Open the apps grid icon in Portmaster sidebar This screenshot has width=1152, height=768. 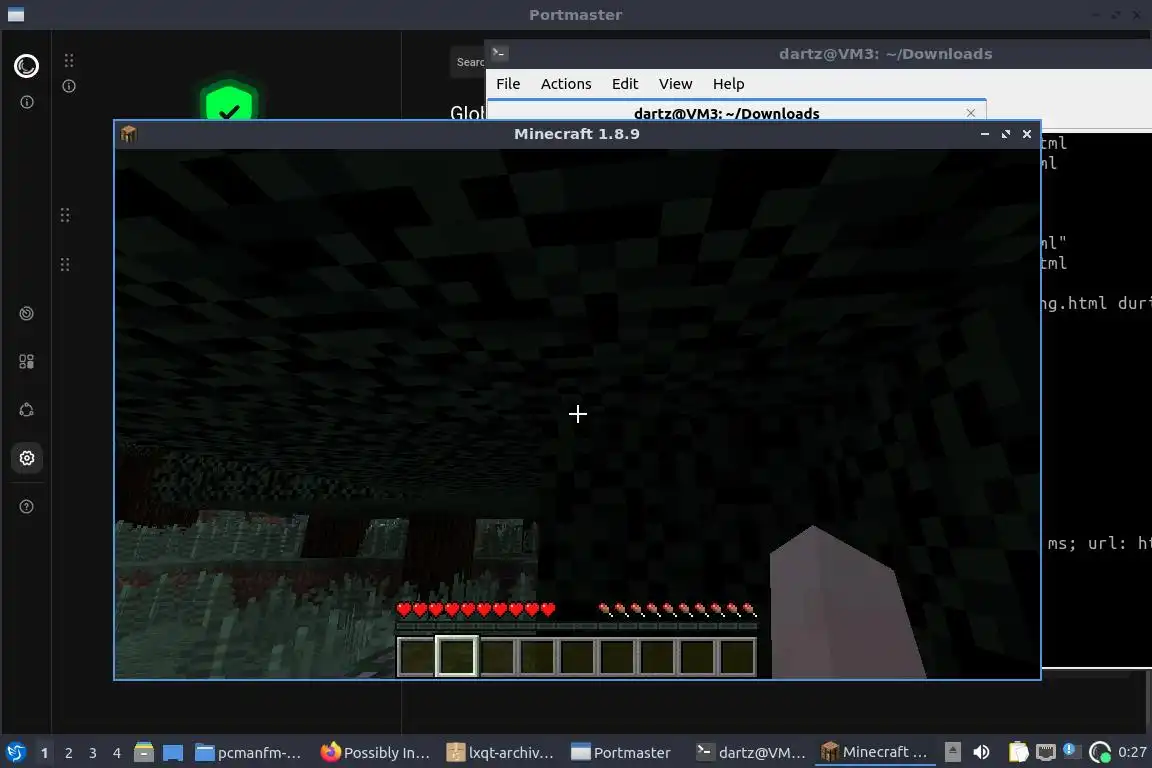pos(26,362)
